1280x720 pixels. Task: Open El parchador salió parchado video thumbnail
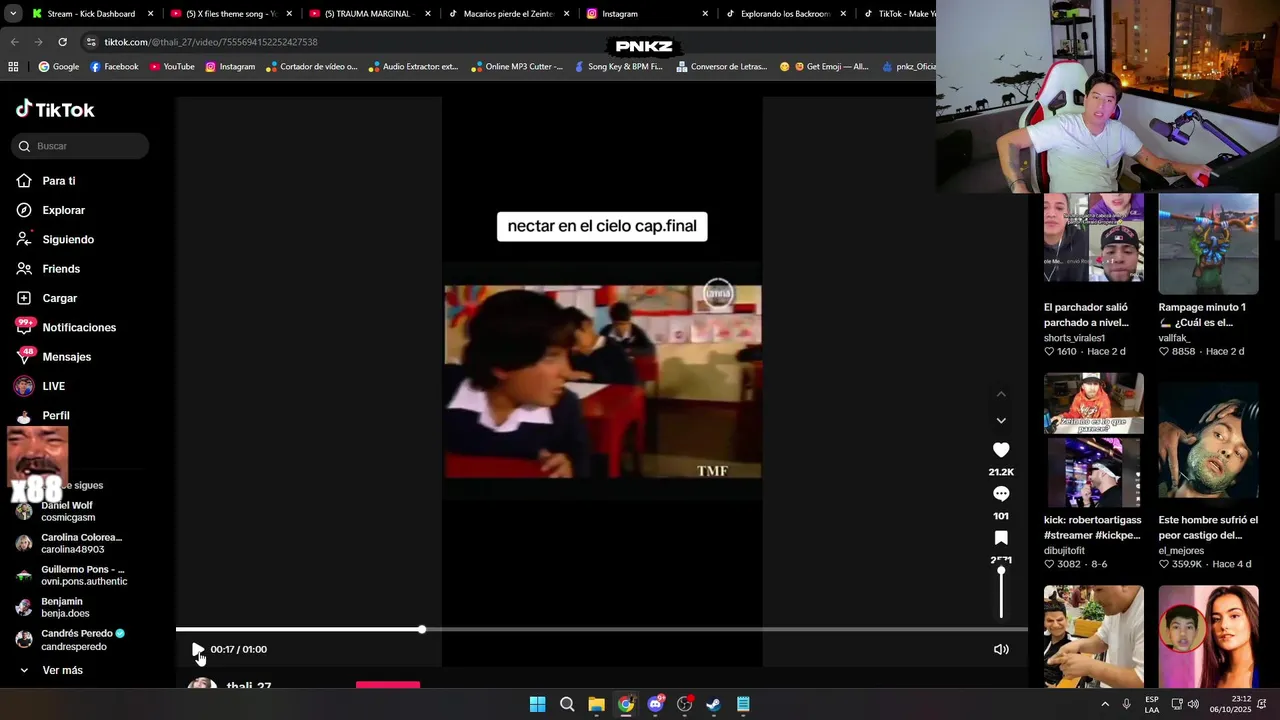tap(1094, 238)
